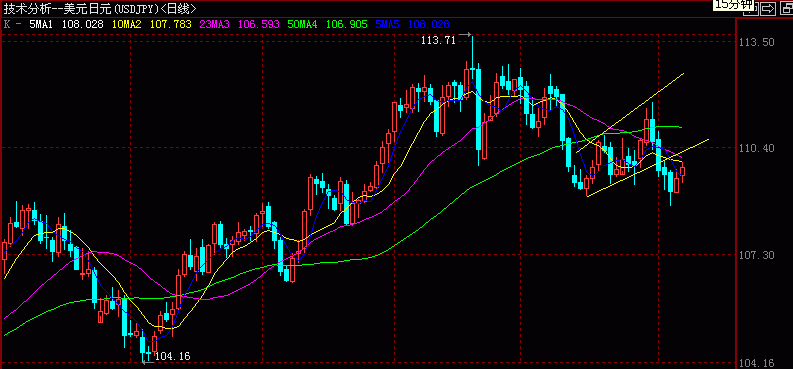Click the chart title 技术分析--美元日元(USDJPY)<日线>
The image size is (793, 369).
pyautogui.click(x=101, y=8)
